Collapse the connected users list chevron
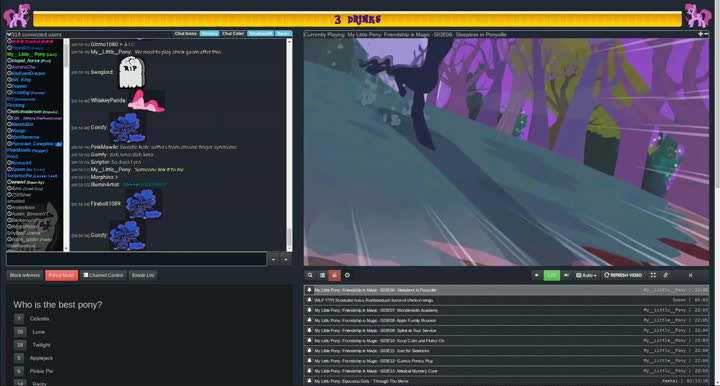This screenshot has height=386, width=720. coord(9,34)
